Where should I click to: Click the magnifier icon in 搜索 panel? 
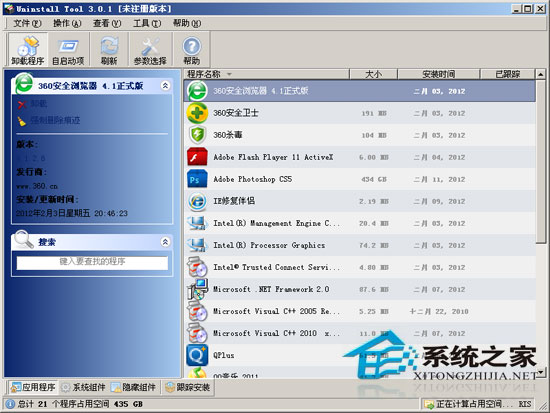pos(24,239)
